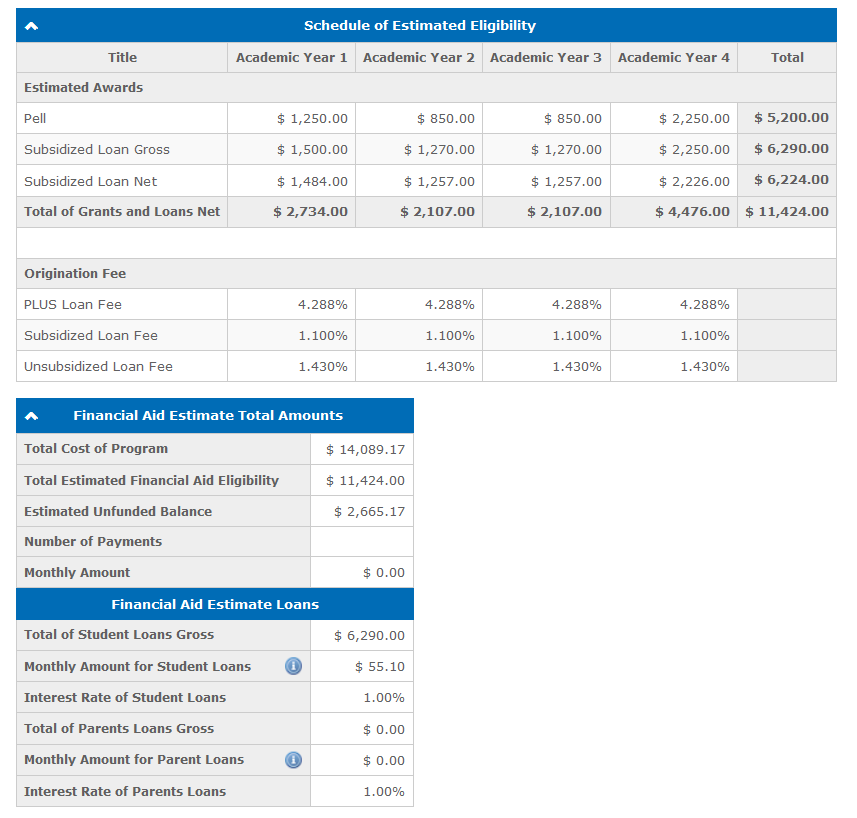Select the Academic Year 1 column header
Image resolution: width=857 pixels, height=818 pixels.
pos(291,57)
